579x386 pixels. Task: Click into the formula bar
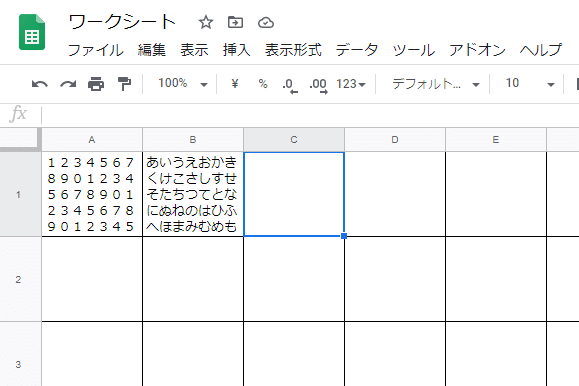310,115
